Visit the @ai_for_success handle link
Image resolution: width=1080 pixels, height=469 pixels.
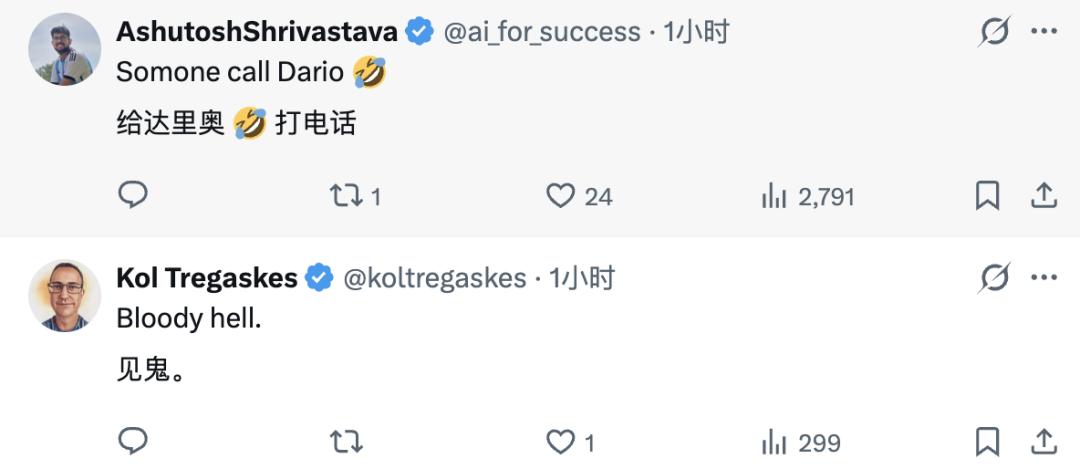point(541,32)
